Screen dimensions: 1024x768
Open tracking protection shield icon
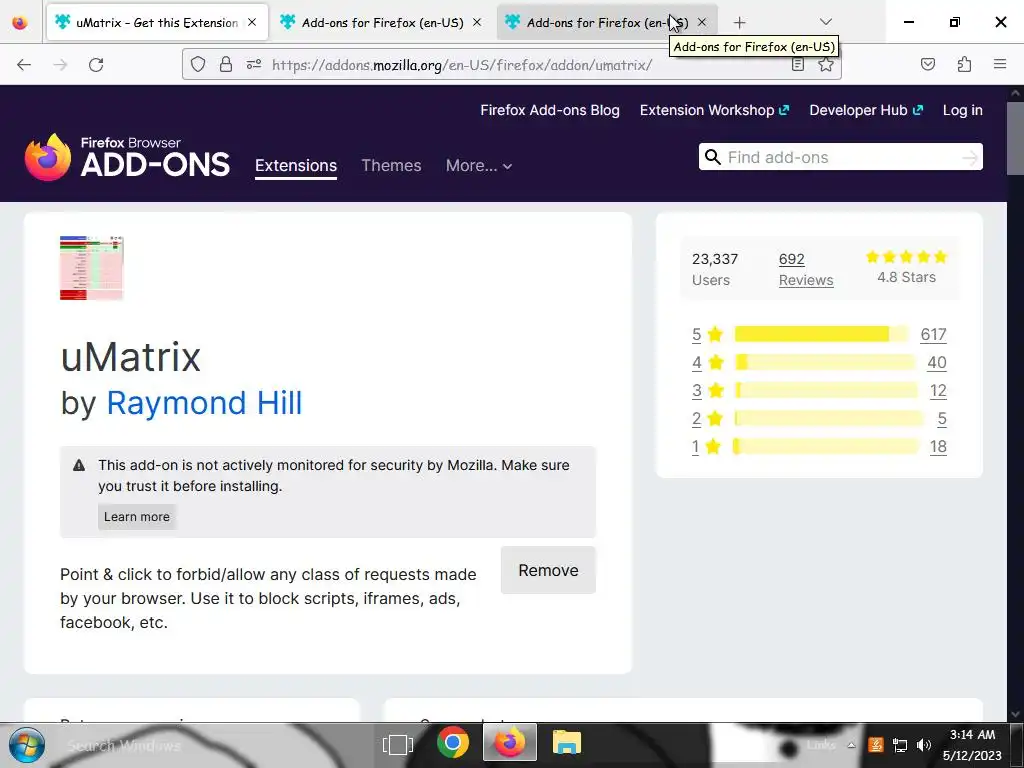(198, 65)
